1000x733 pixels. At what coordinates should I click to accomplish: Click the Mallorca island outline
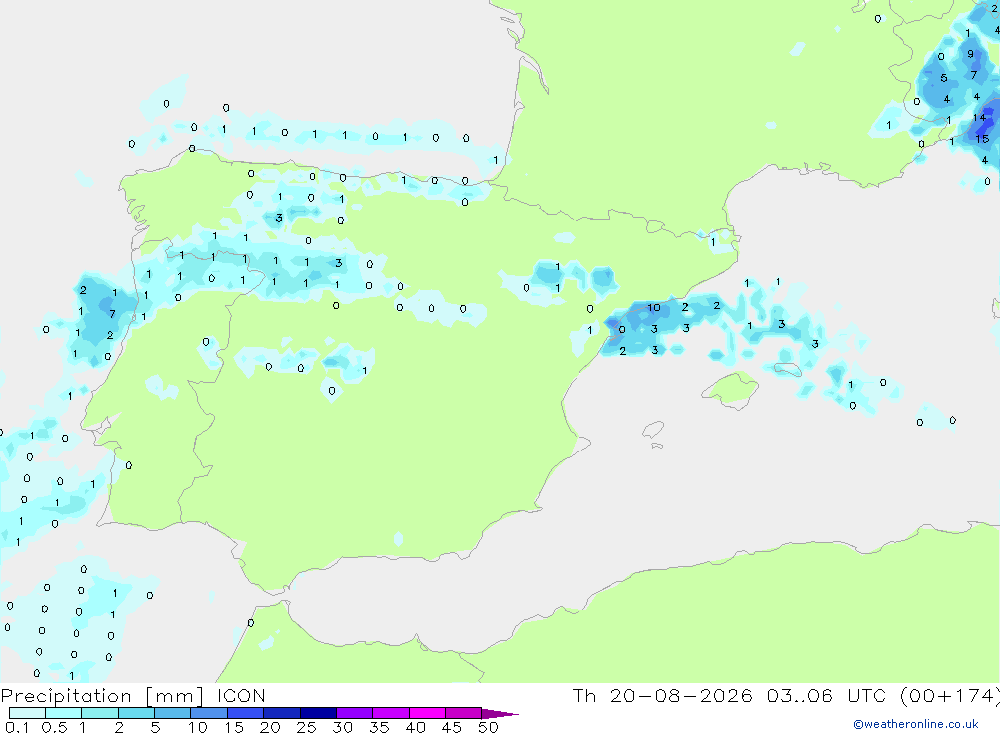coord(730,389)
